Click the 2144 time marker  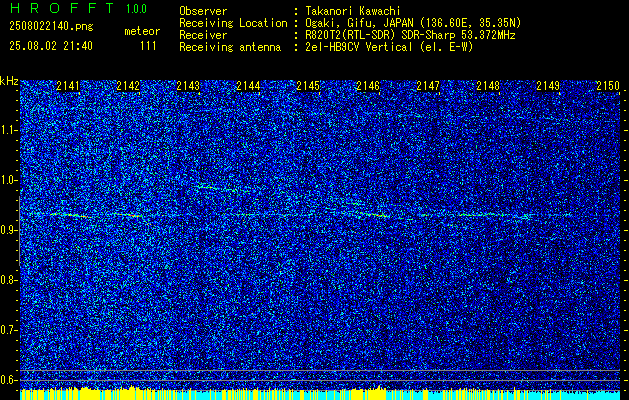[248, 86]
